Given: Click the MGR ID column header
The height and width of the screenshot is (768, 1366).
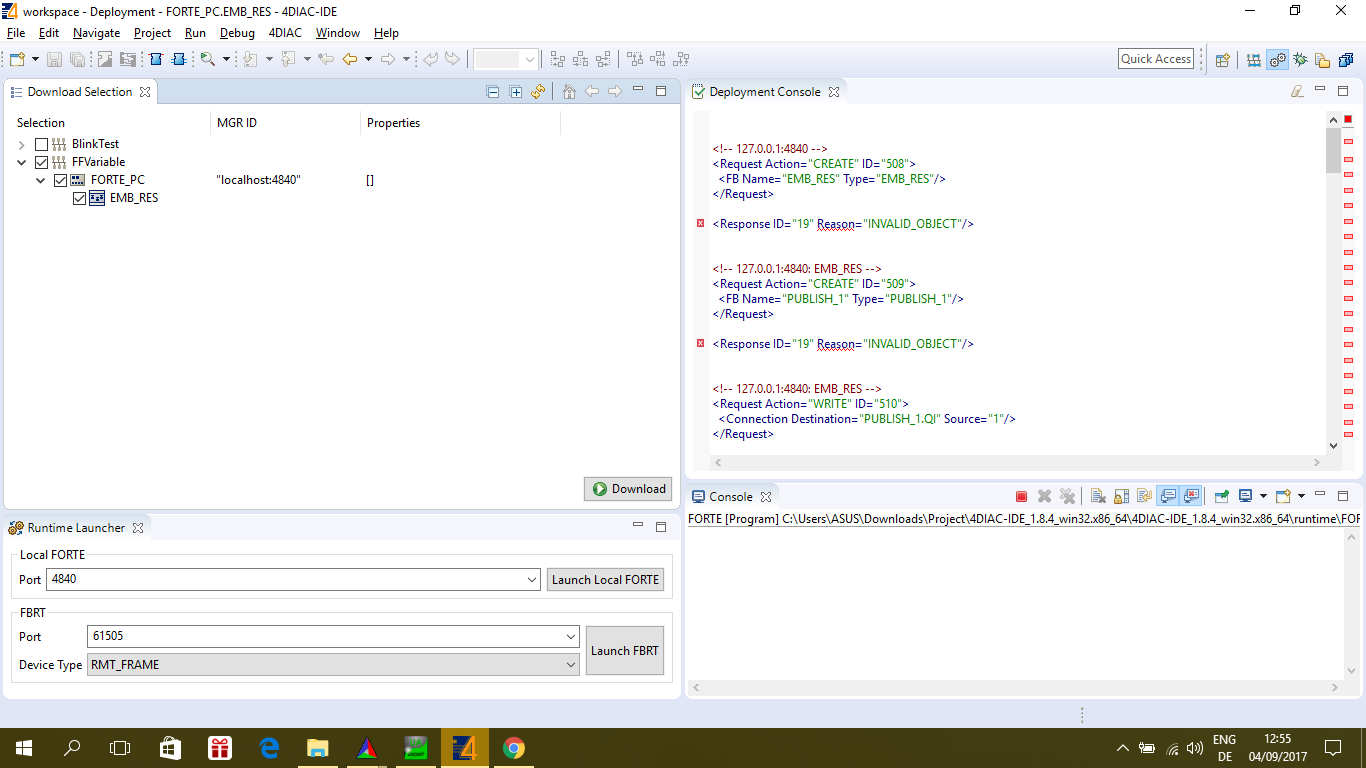Looking at the screenshot, I should (x=285, y=123).
